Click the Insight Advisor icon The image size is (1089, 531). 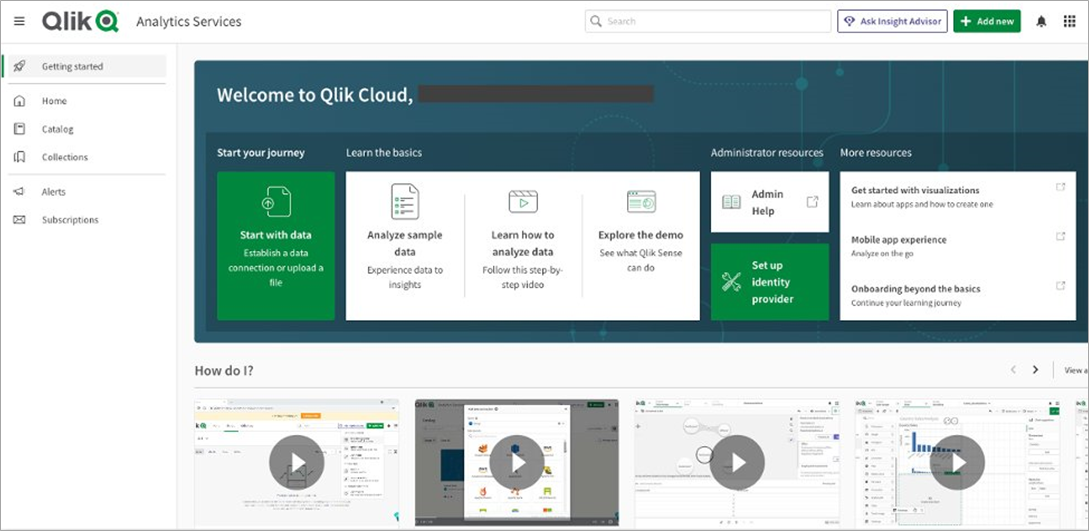(x=849, y=22)
